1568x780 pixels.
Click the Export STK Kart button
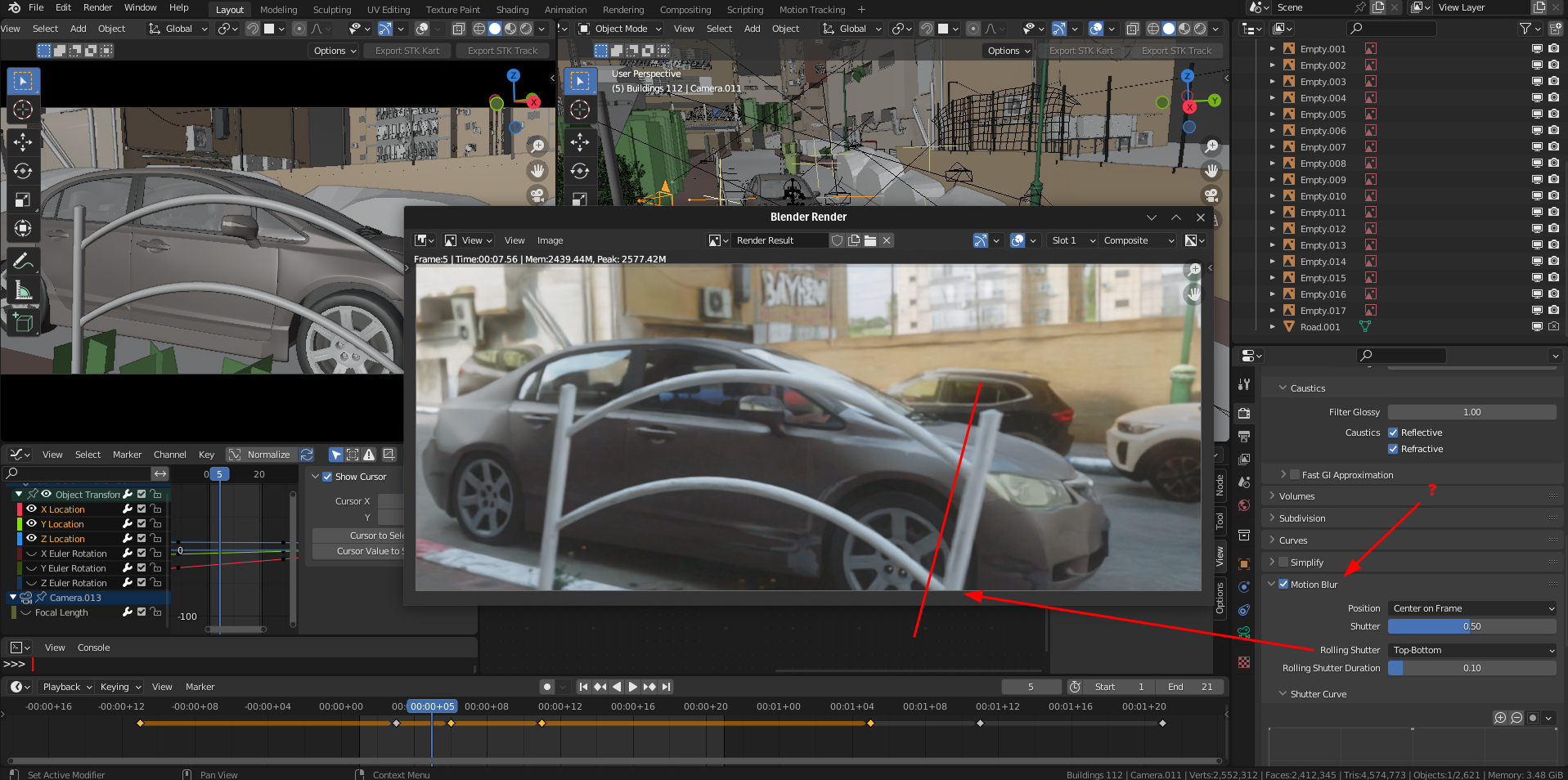(407, 51)
